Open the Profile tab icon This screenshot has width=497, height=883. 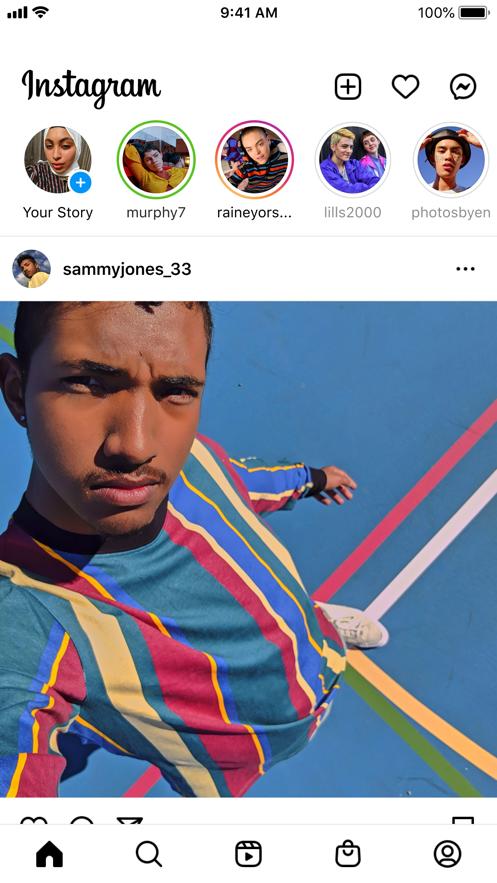(x=447, y=854)
